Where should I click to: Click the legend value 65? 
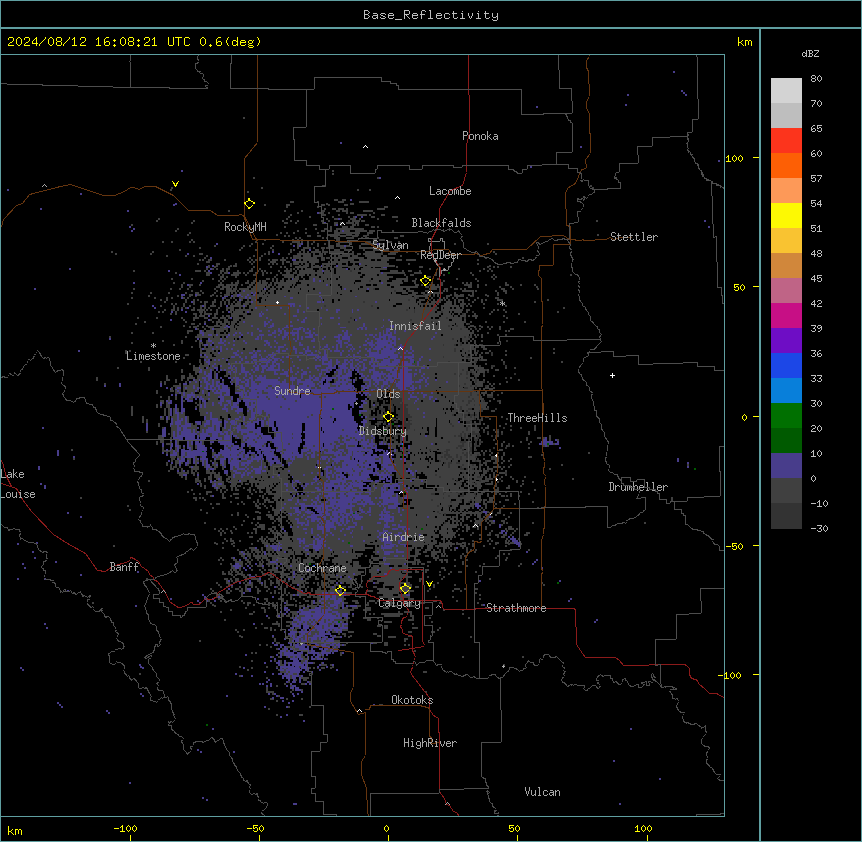click(x=816, y=128)
